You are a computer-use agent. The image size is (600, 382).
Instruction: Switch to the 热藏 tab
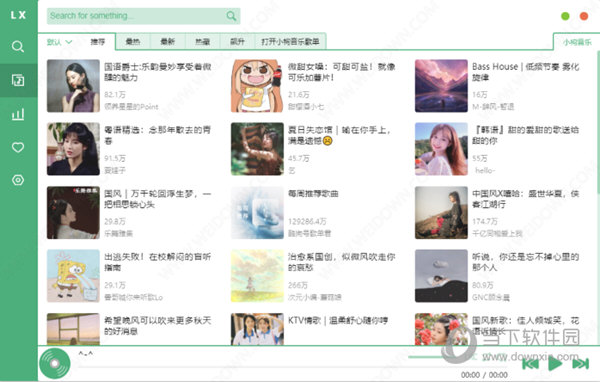tap(202, 42)
